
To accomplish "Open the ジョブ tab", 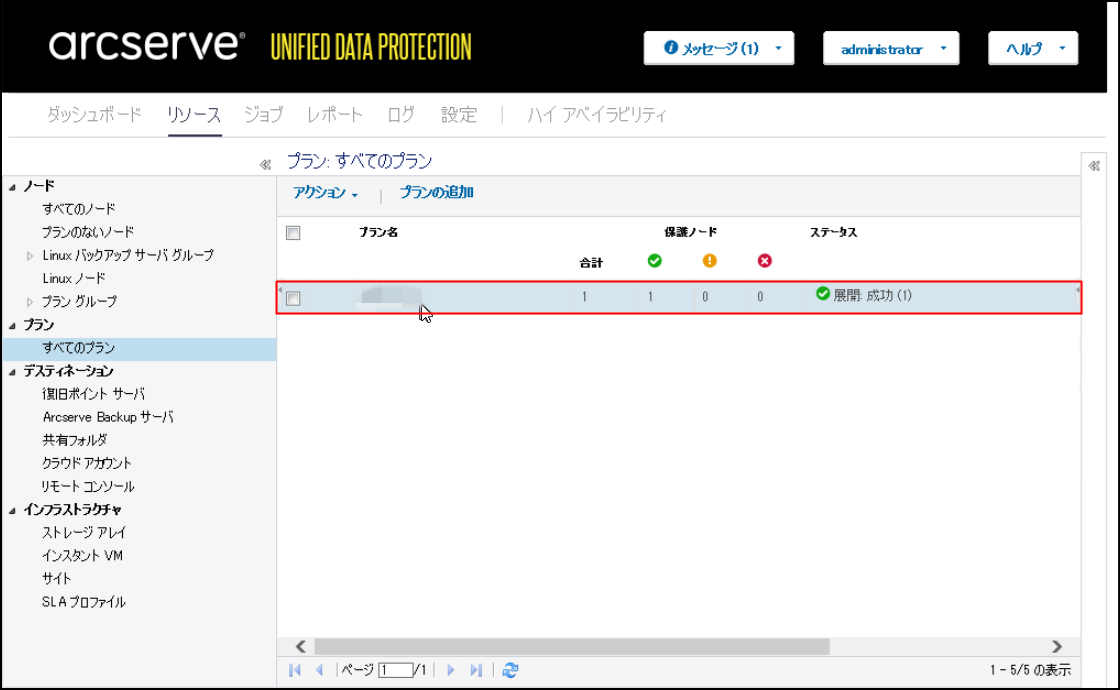I will pyautogui.click(x=264, y=114).
